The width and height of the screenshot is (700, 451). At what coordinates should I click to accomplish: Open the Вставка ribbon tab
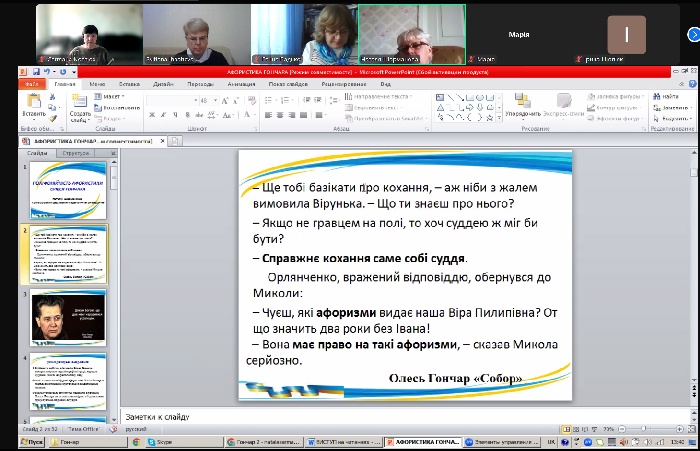point(129,84)
